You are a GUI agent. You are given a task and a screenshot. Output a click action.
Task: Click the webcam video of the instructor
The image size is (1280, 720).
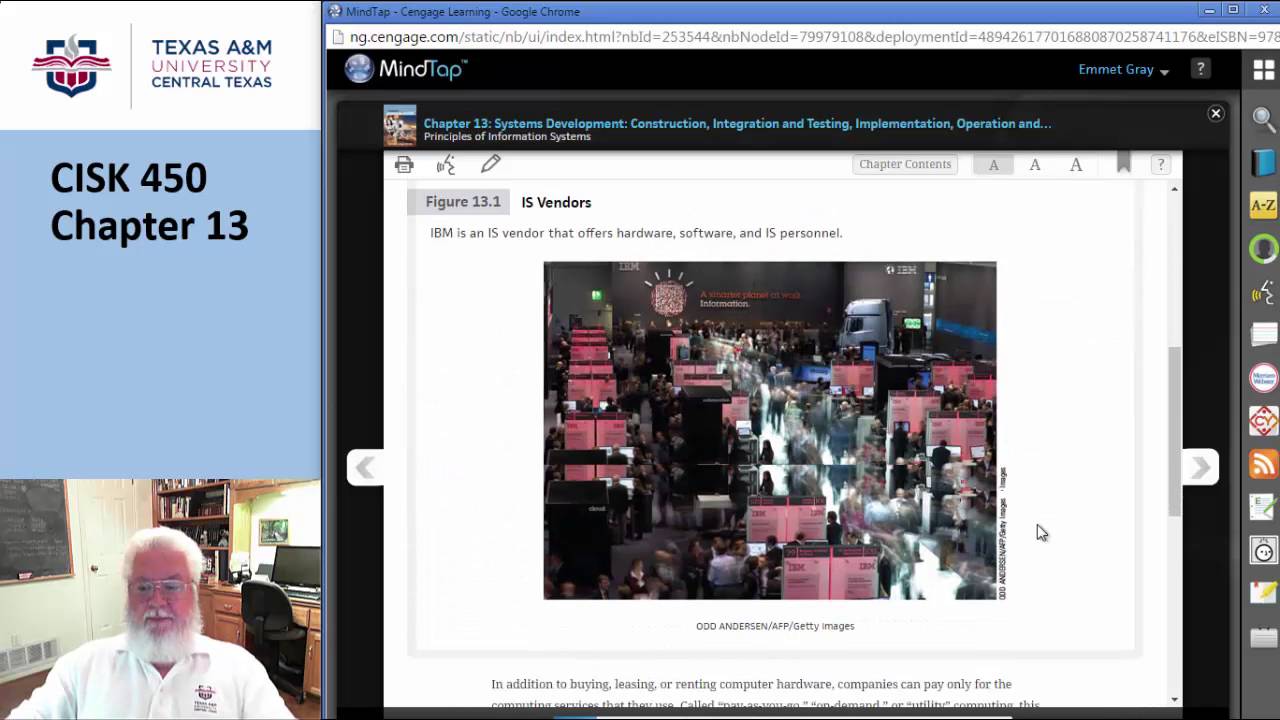click(160, 599)
